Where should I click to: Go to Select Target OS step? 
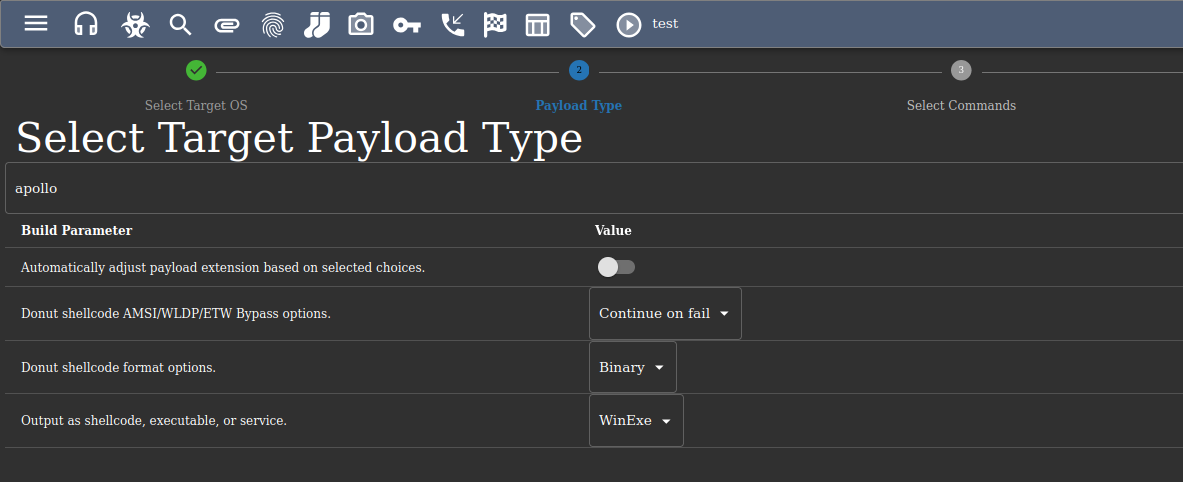pyautogui.click(x=196, y=105)
